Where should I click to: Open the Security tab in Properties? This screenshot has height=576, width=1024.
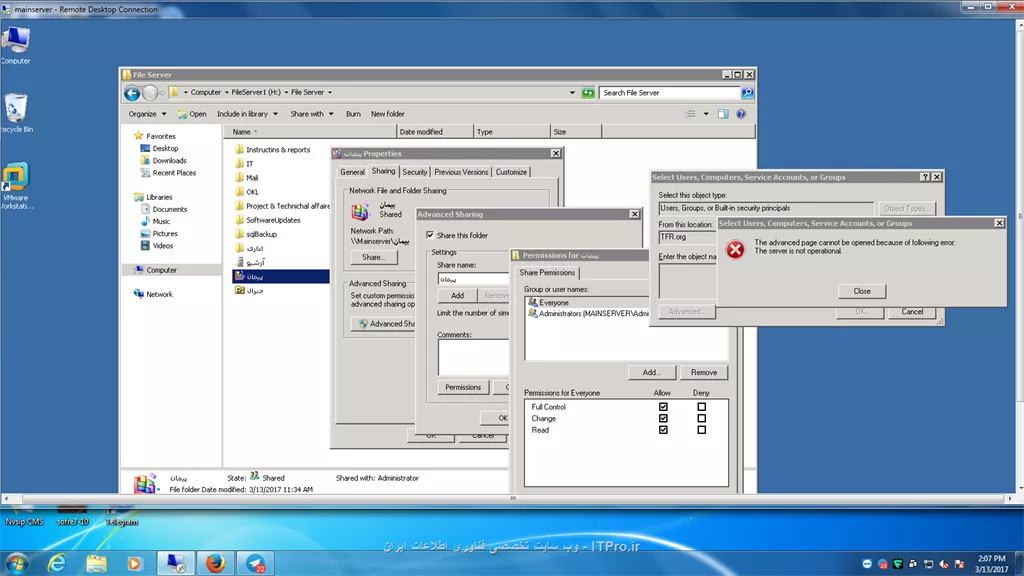[415, 172]
